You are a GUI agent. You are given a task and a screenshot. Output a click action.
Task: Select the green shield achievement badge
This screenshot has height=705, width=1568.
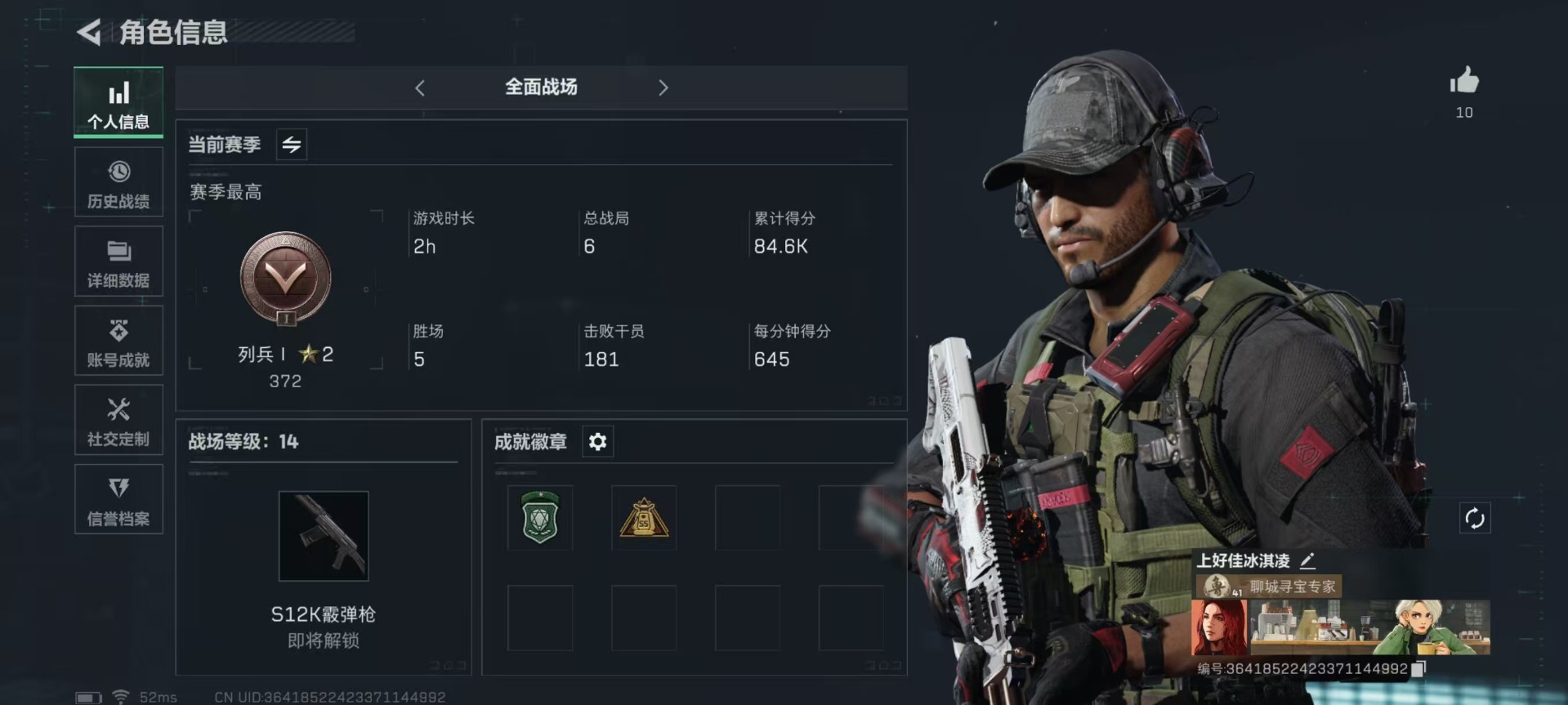(540, 518)
